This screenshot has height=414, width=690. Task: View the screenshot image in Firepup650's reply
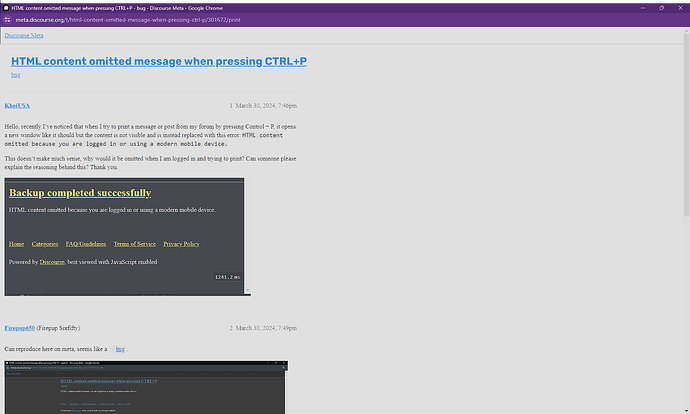point(147,387)
